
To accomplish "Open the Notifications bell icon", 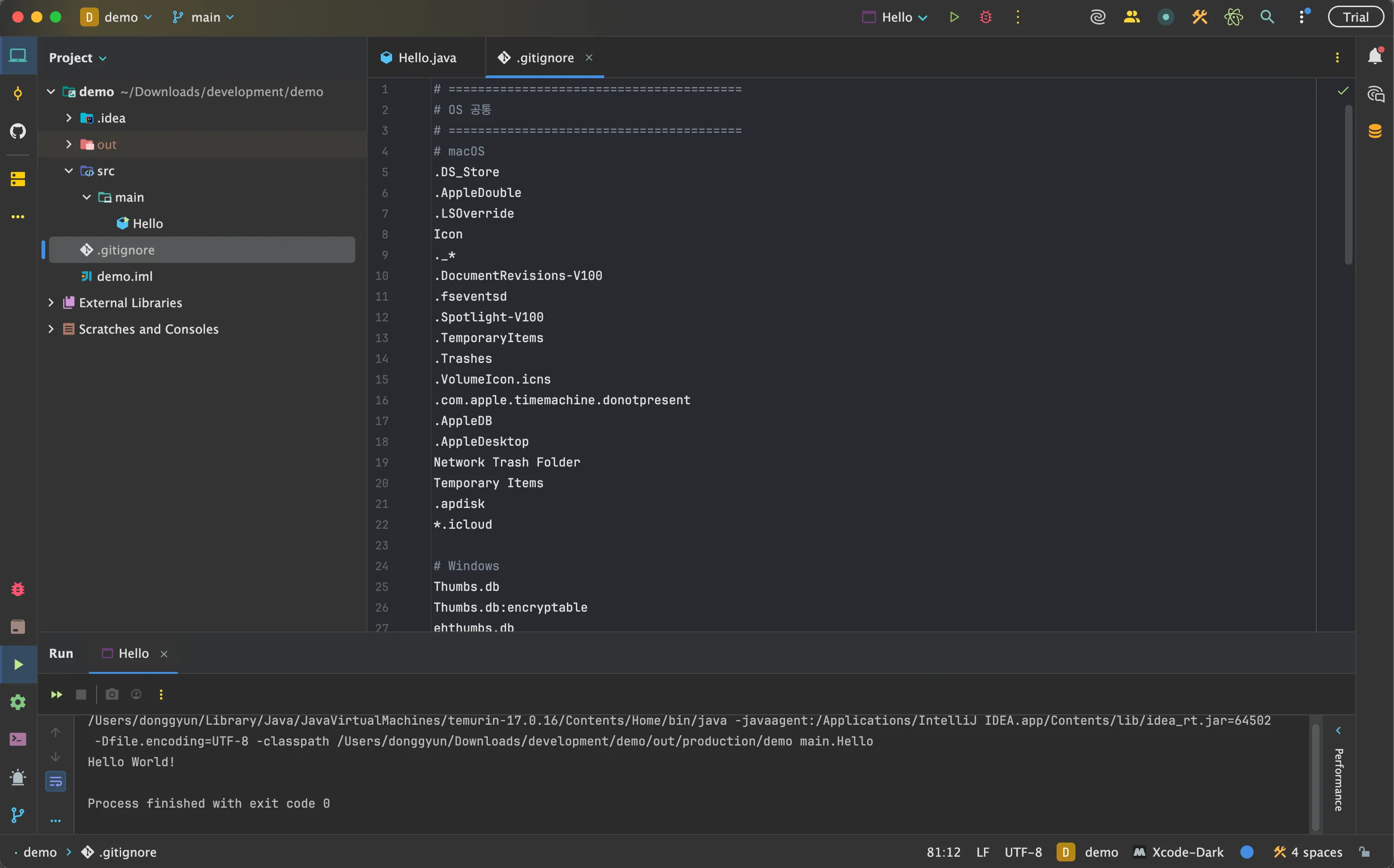I will [x=1375, y=56].
